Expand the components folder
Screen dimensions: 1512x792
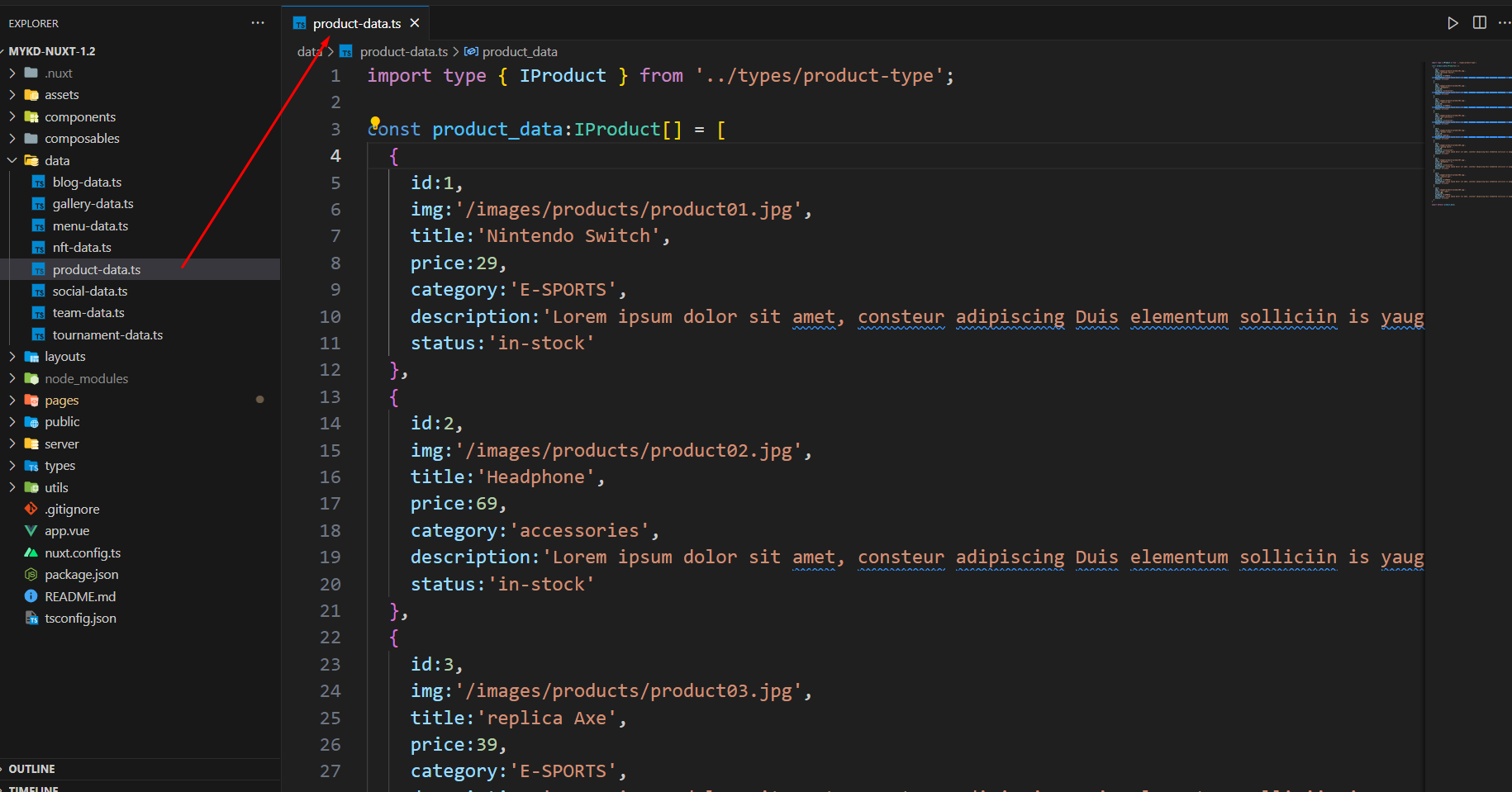(79, 117)
